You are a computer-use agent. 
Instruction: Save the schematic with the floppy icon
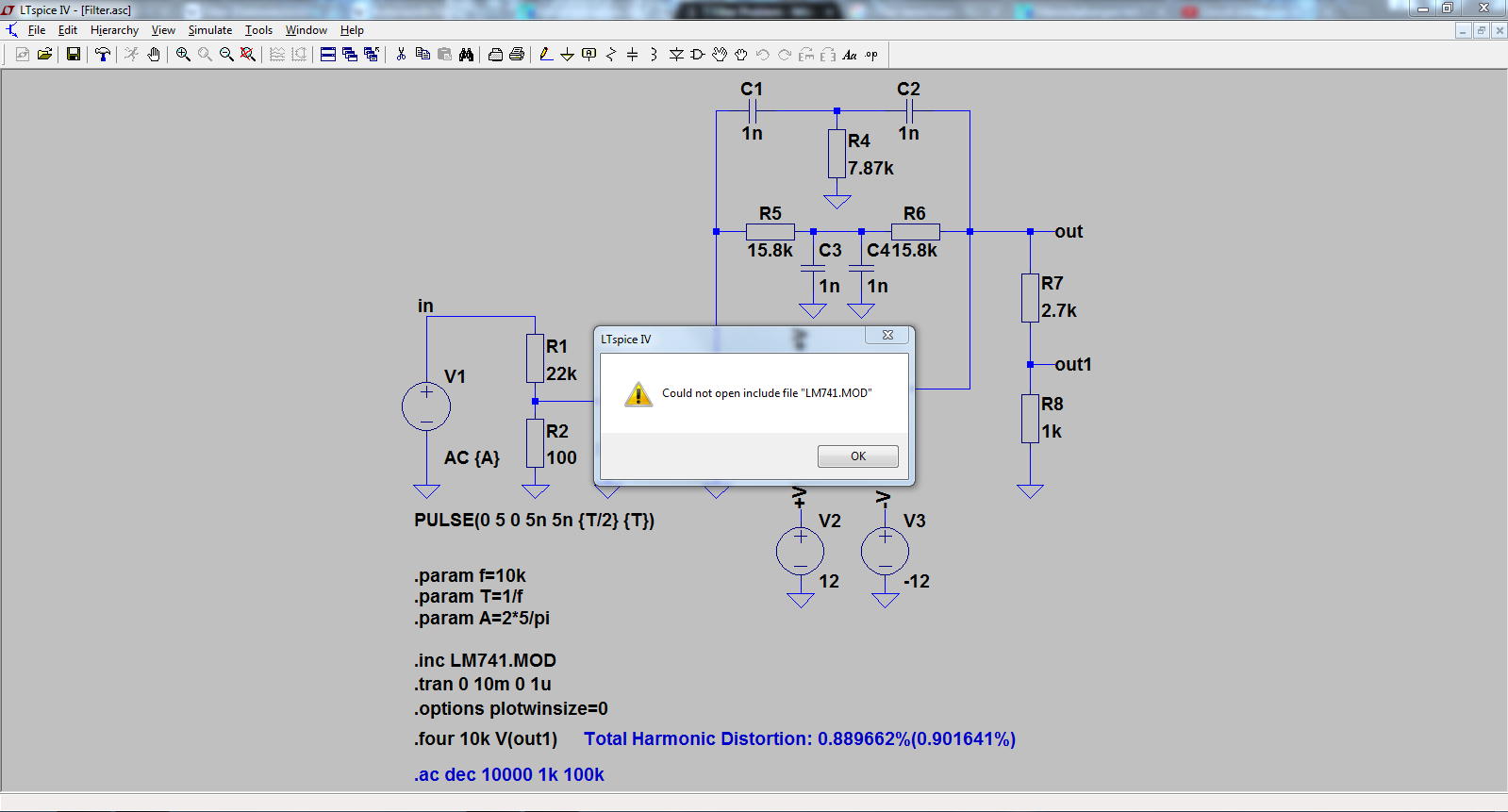point(73,55)
